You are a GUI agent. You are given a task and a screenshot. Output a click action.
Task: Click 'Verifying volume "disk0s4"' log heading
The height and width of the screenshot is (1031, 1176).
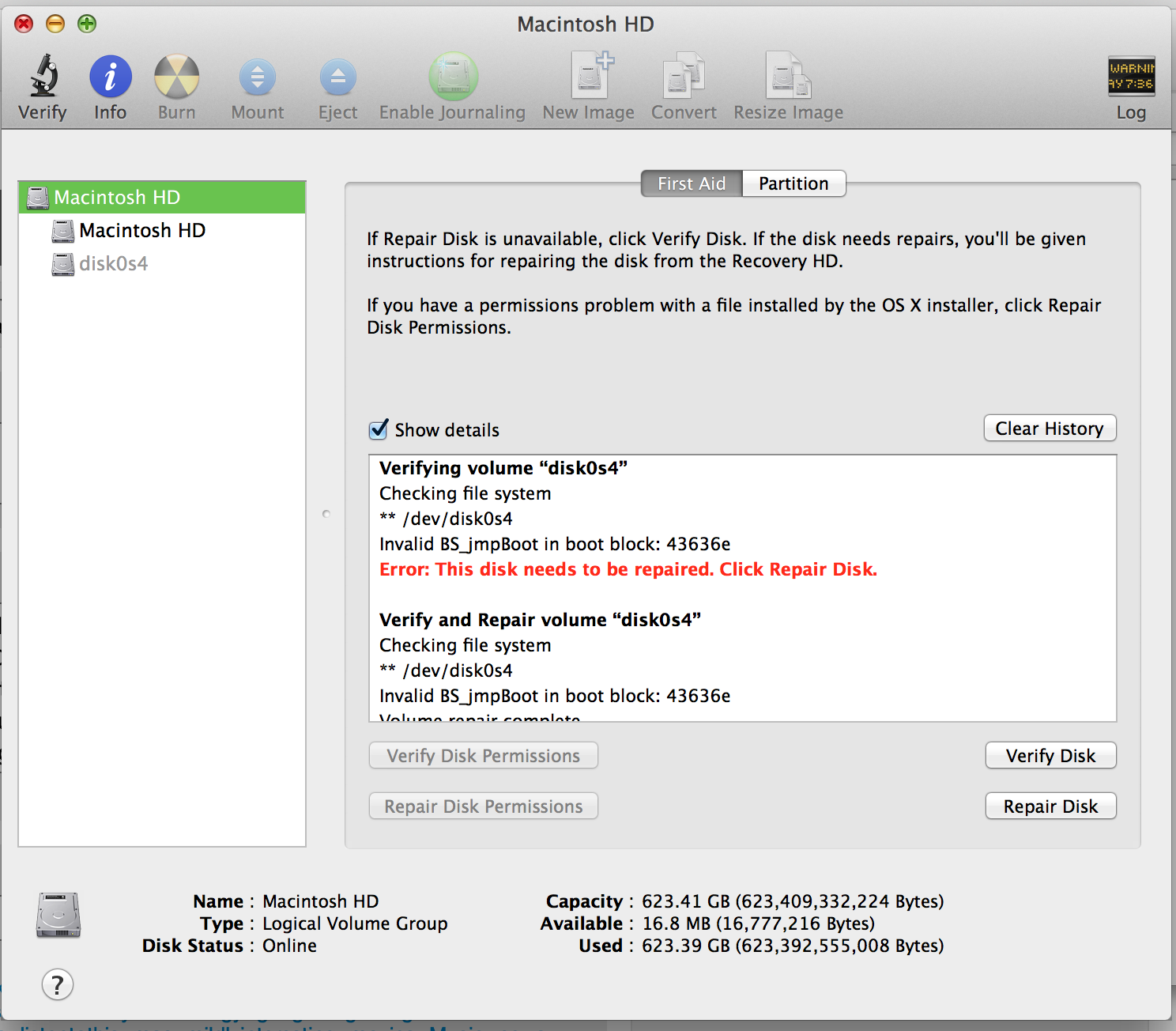(x=503, y=468)
